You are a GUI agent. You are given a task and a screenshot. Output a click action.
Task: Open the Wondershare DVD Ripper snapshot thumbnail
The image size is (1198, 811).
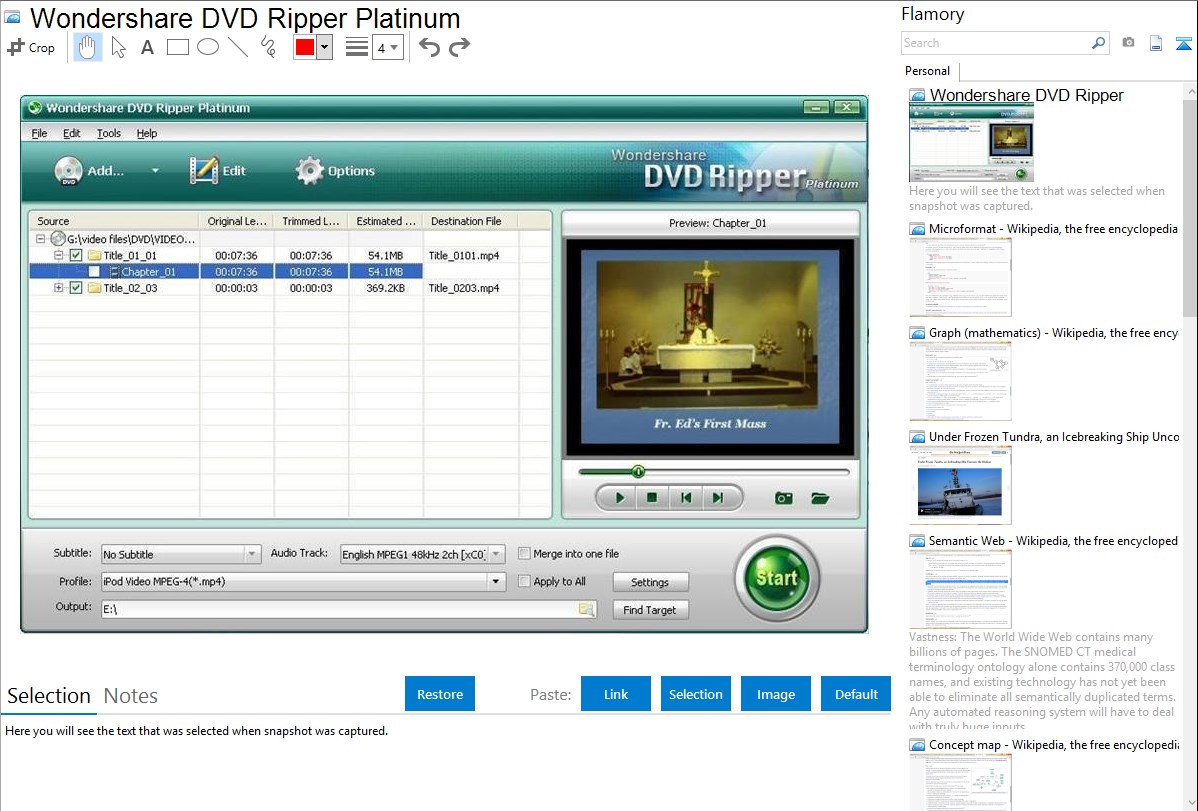[x=971, y=144]
